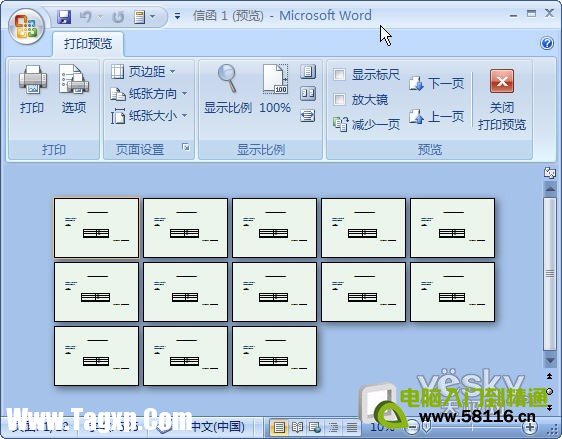
Task: Minimize the Word window
Action: pyautogui.click(x=513, y=15)
